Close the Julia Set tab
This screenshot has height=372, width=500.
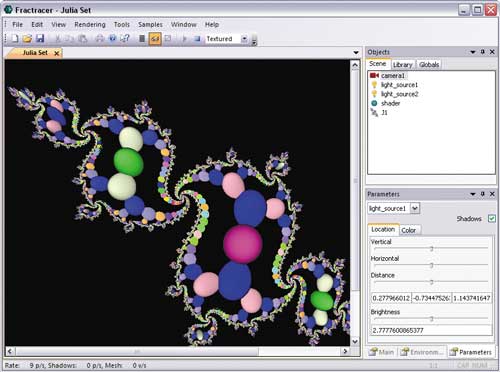coord(57,53)
